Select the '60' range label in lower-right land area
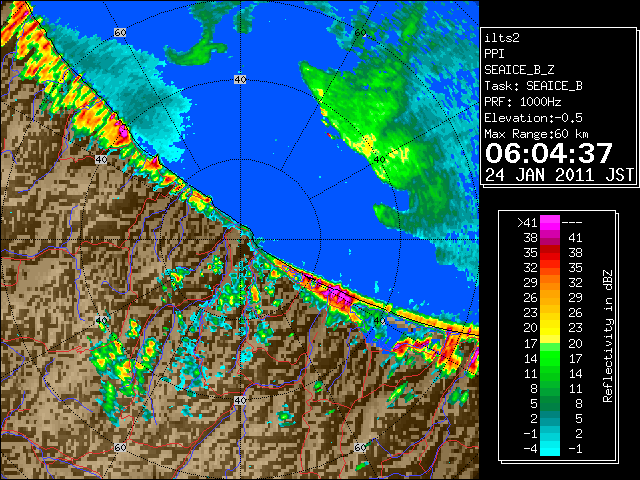This screenshot has width=640, height=480. (360, 447)
